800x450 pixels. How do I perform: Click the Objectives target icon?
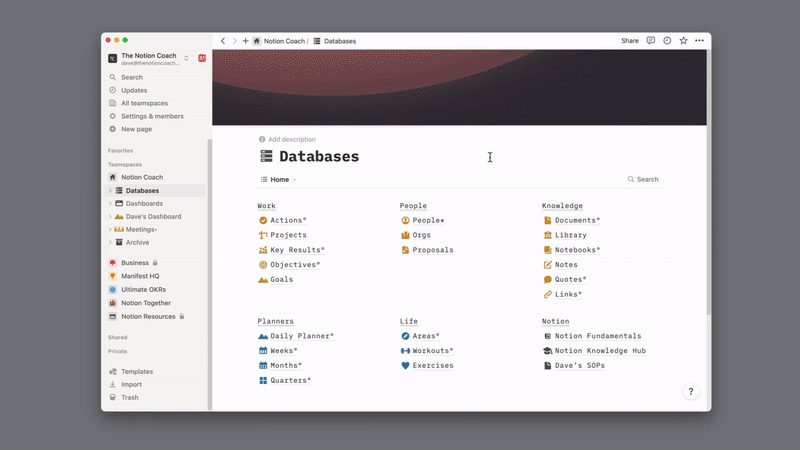[x=263, y=265]
